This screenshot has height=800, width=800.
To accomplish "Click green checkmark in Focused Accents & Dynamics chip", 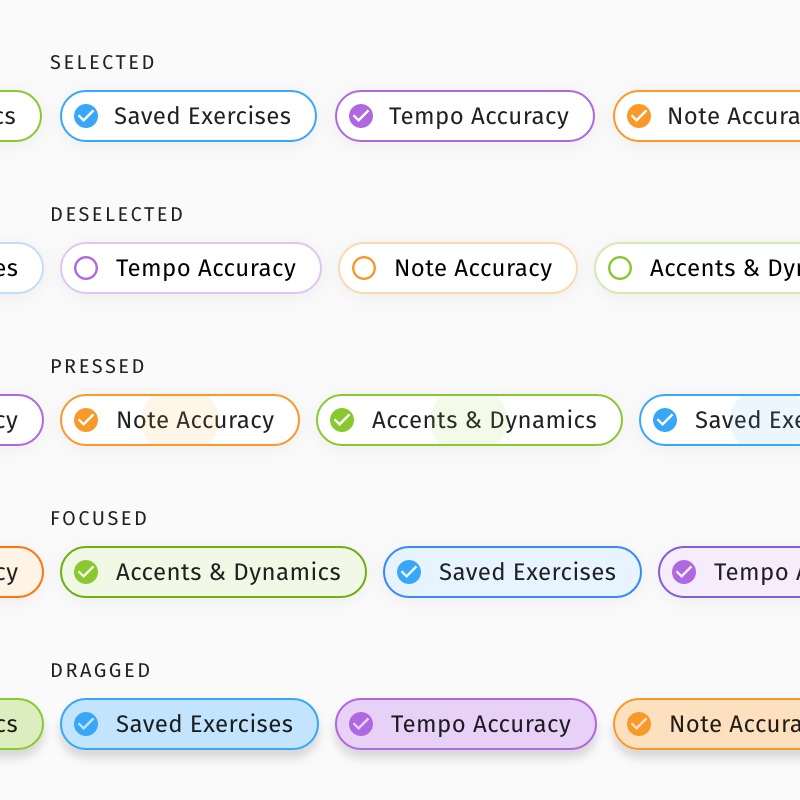I will [86, 572].
